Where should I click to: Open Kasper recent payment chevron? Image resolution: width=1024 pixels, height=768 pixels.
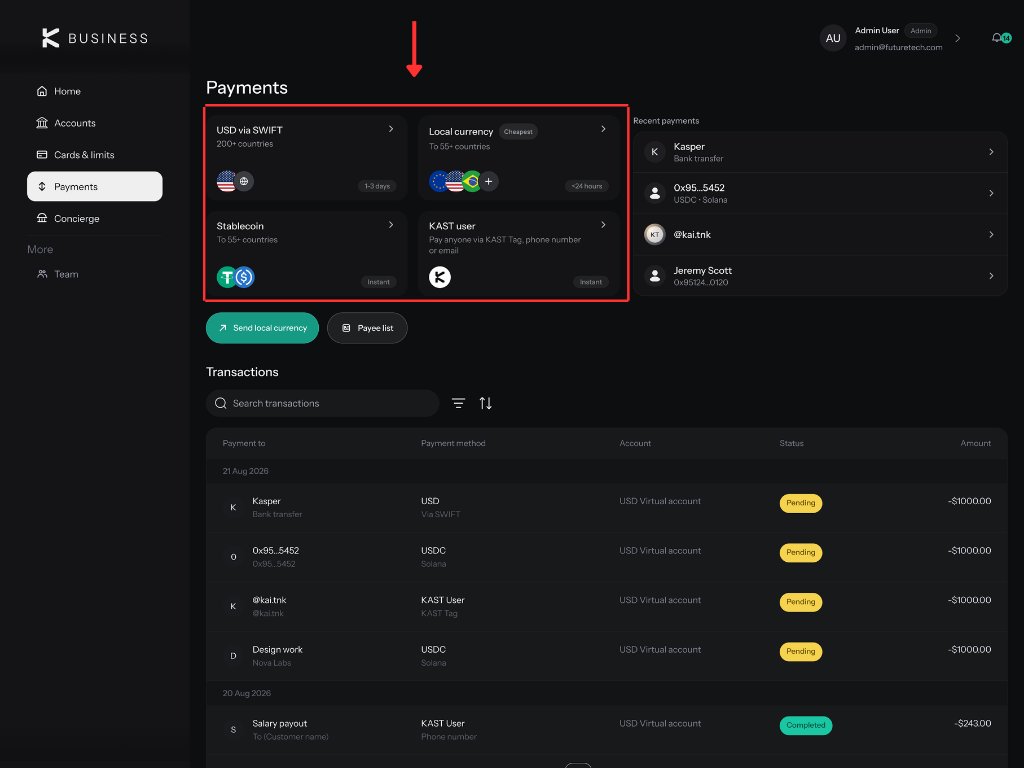click(x=991, y=152)
